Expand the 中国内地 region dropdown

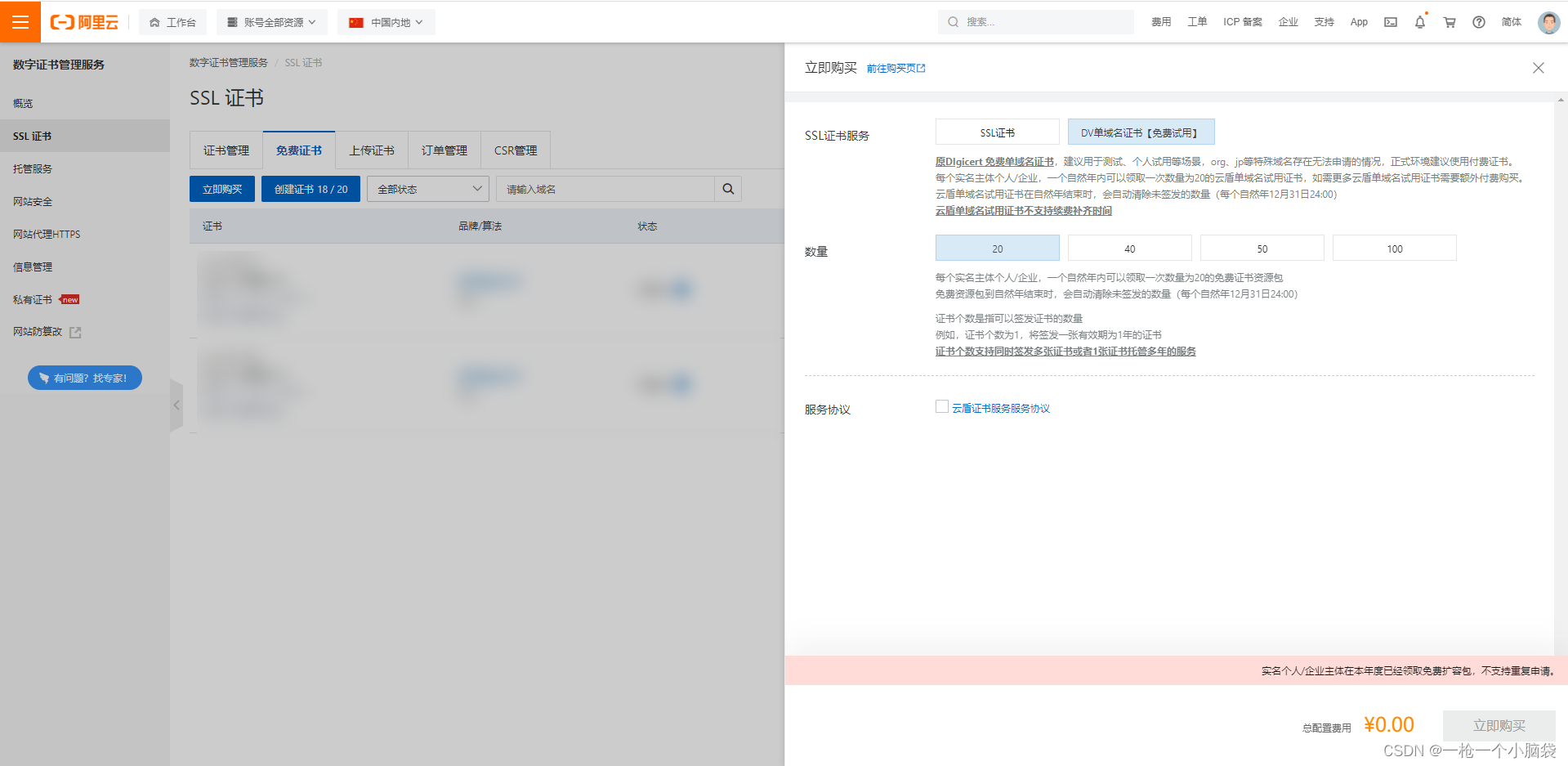tap(386, 22)
